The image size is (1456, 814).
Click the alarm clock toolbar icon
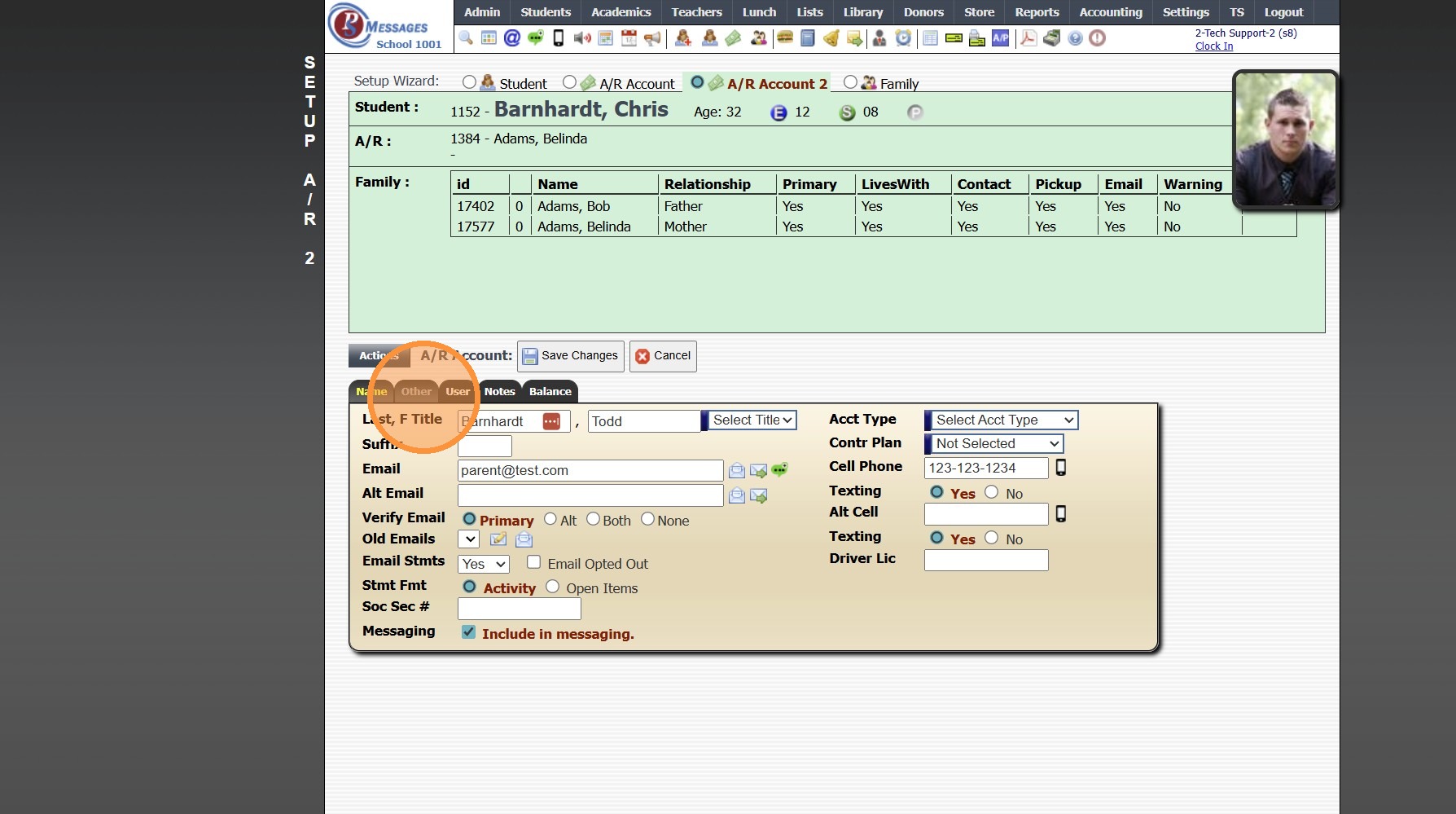tap(903, 37)
